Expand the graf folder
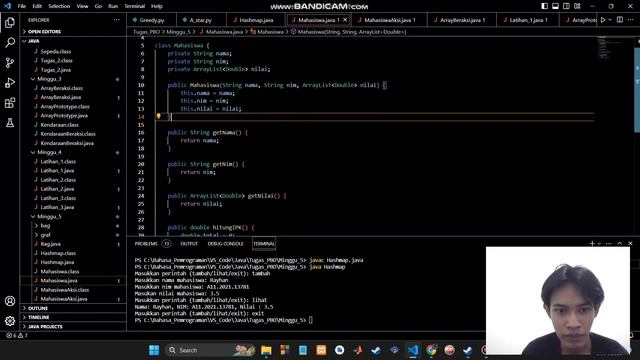 click(x=45, y=235)
